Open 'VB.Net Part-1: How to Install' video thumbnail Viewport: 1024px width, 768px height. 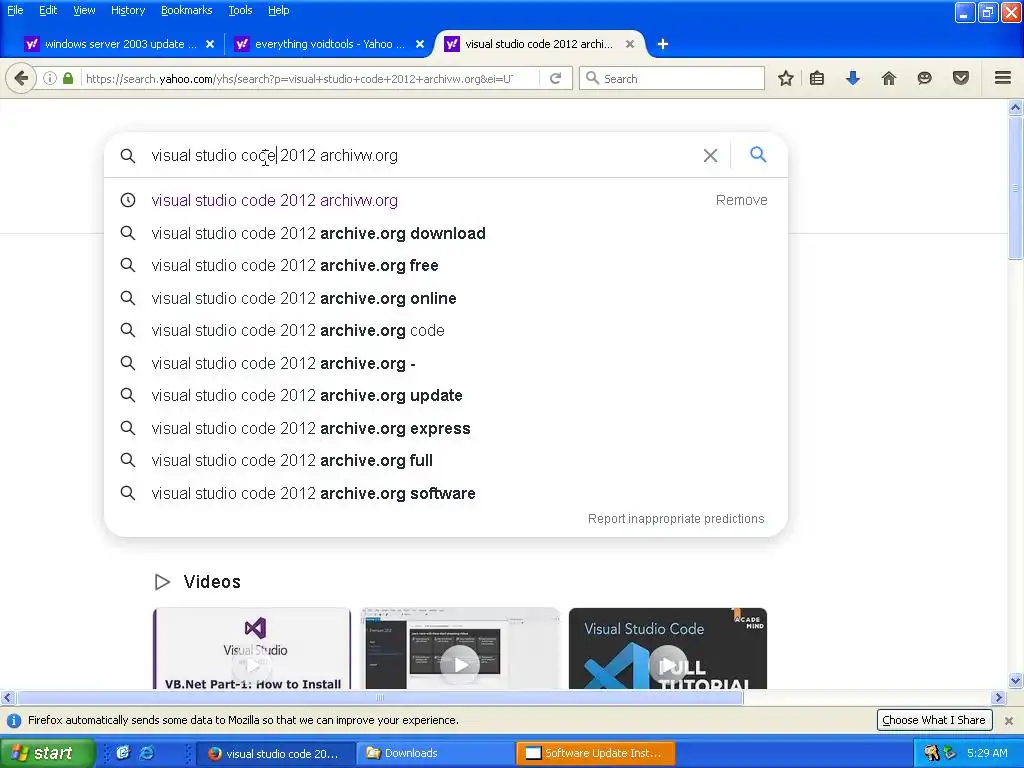(x=251, y=648)
